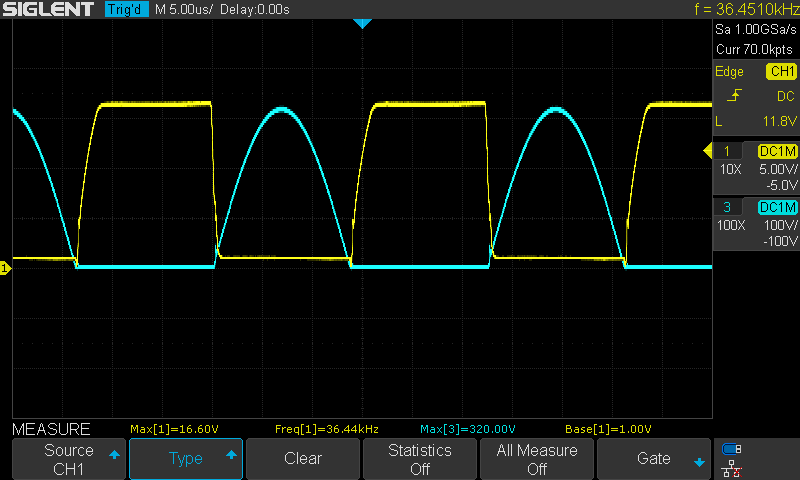The width and height of the screenshot is (800, 480).
Task: Toggle the Statistics Off softkey
Action: 419,459
